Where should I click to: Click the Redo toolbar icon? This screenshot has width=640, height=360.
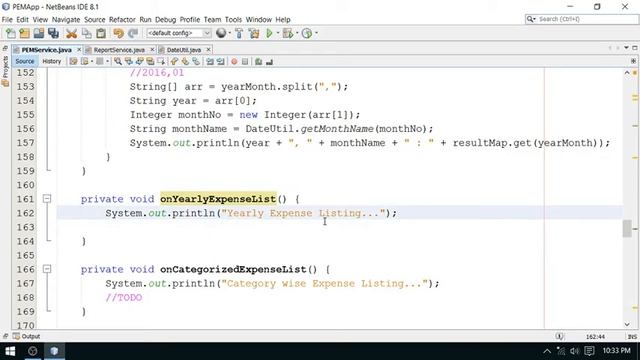click(x=133, y=33)
